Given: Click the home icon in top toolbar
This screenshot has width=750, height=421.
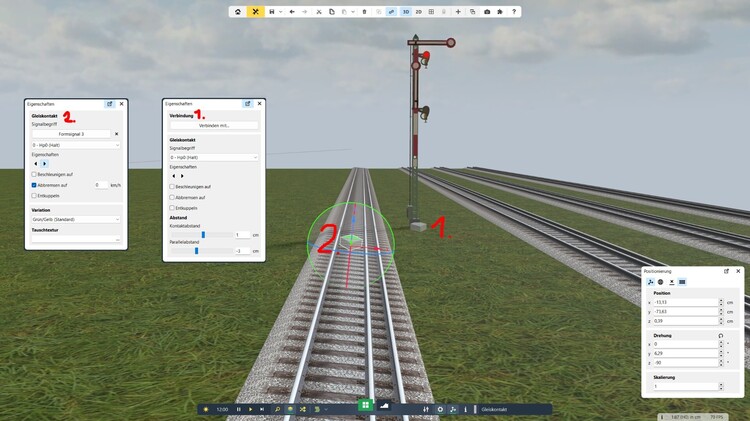Looking at the screenshot, I should (238, 12).
